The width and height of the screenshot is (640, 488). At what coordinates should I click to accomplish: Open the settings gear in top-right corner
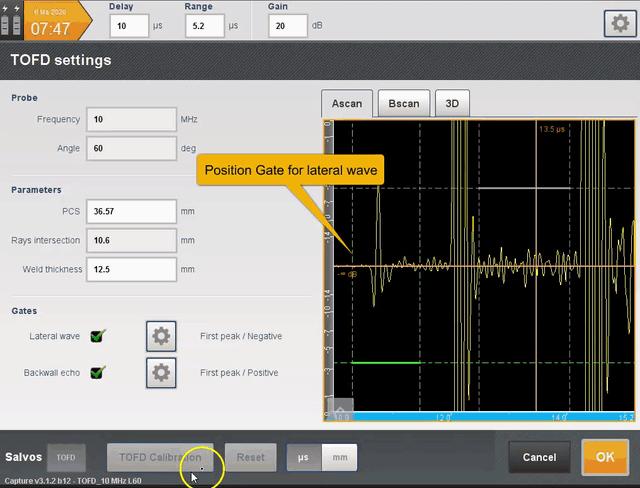click(620, 24)
